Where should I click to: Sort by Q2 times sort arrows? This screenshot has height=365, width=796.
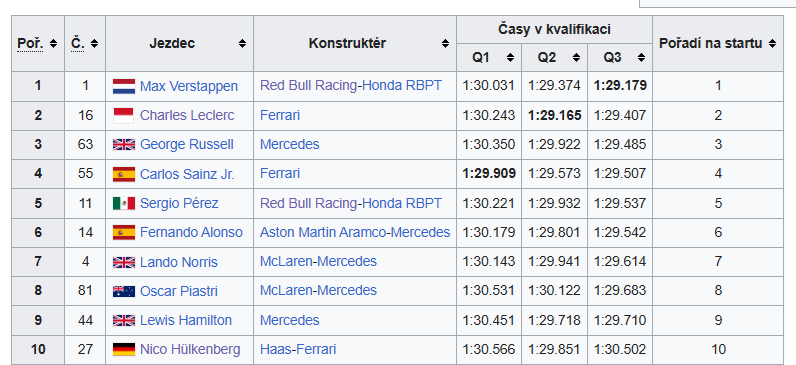pos(576,58)
